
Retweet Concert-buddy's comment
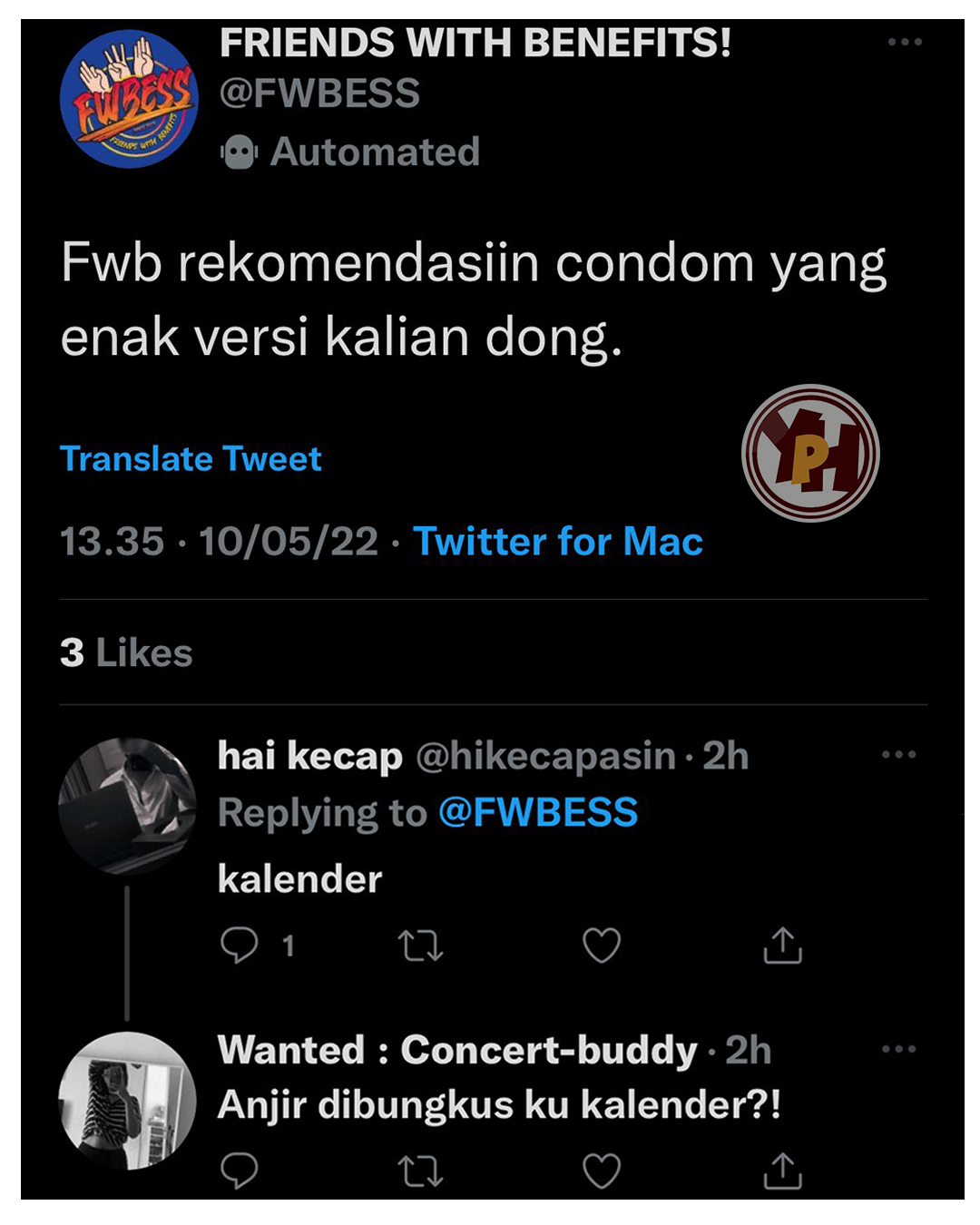[421, 1171]
